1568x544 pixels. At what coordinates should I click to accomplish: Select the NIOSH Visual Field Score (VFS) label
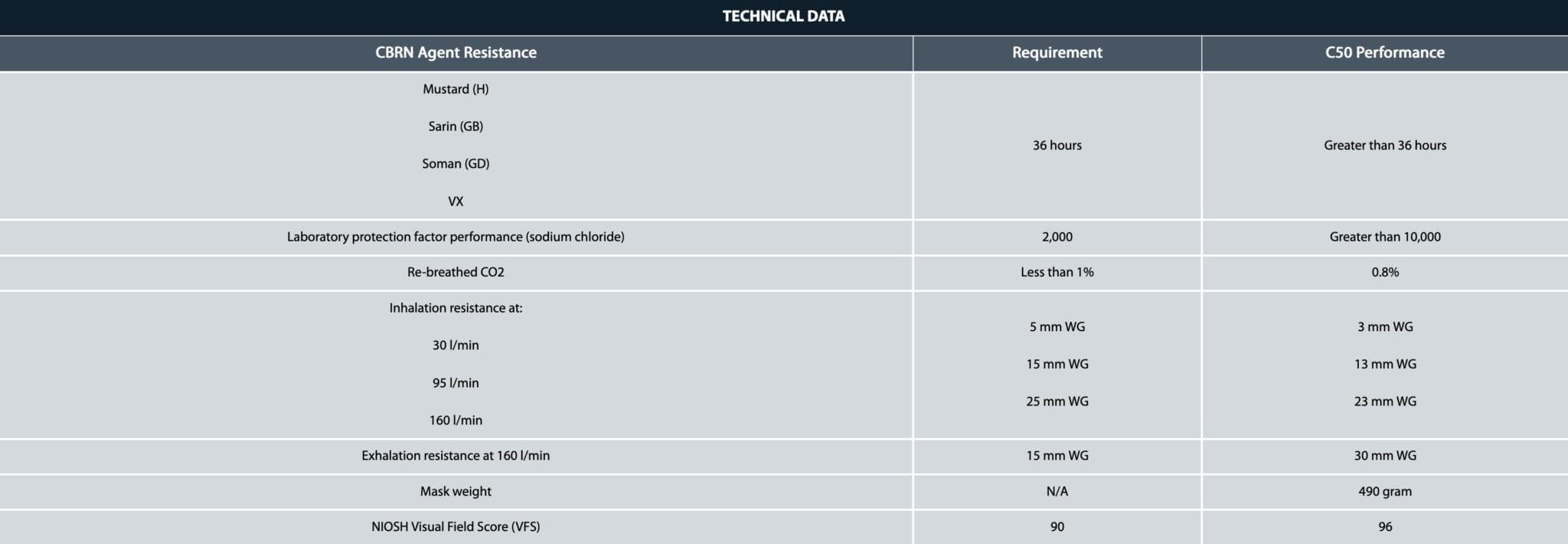point(456,526)
